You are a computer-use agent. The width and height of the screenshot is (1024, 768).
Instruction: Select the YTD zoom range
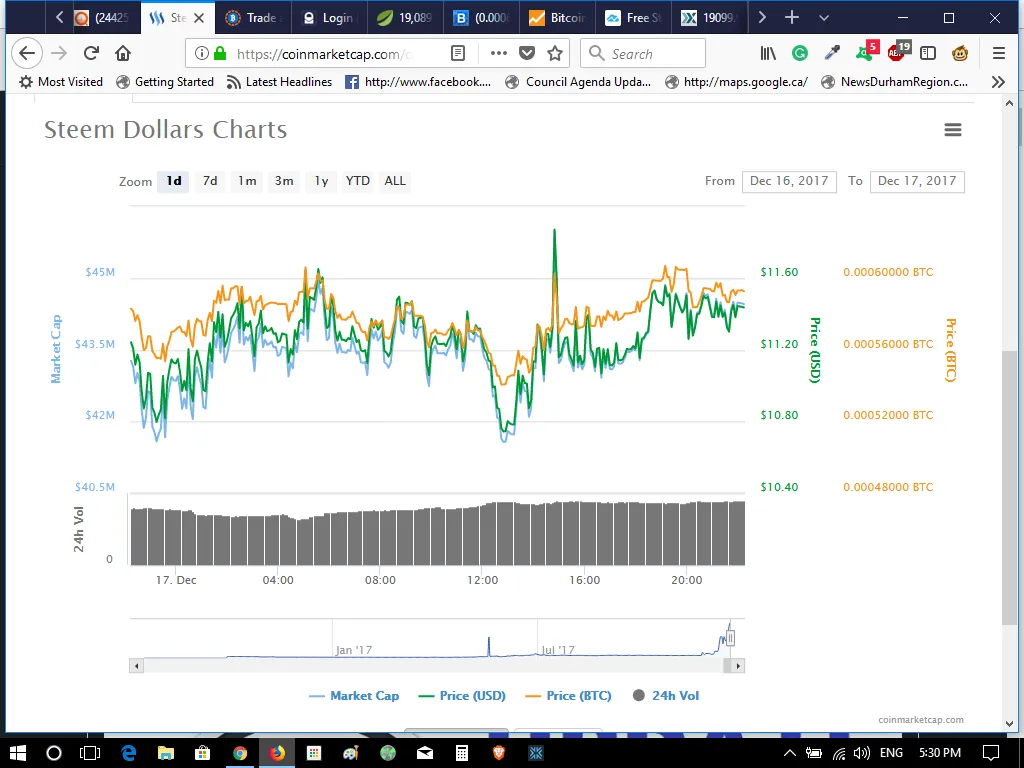pyautogui.click(x=358, y=181)
